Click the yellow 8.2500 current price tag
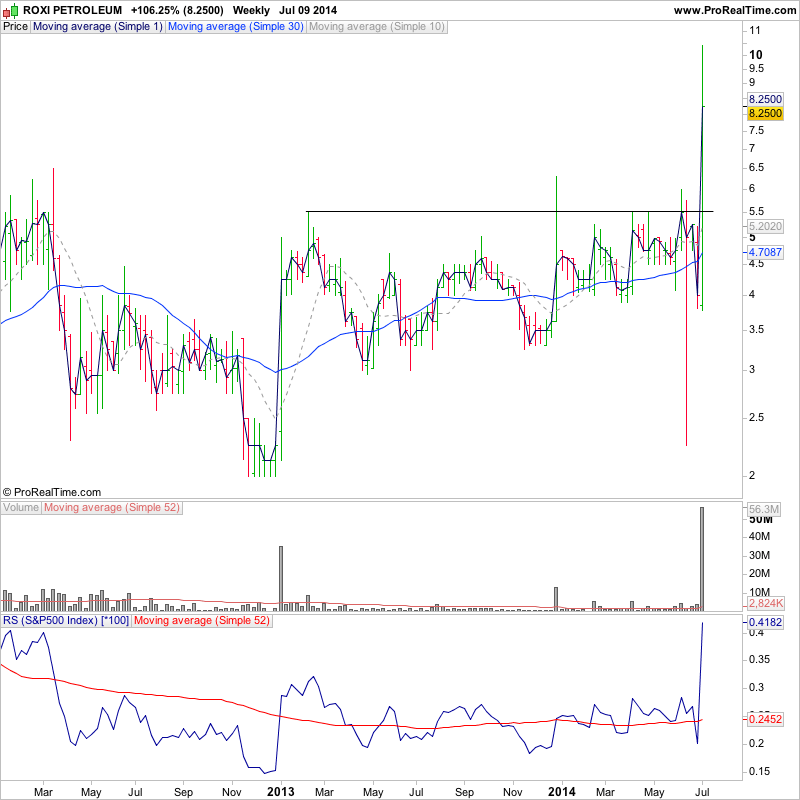The height and width of the screenshot is (800, 800). 765,113
